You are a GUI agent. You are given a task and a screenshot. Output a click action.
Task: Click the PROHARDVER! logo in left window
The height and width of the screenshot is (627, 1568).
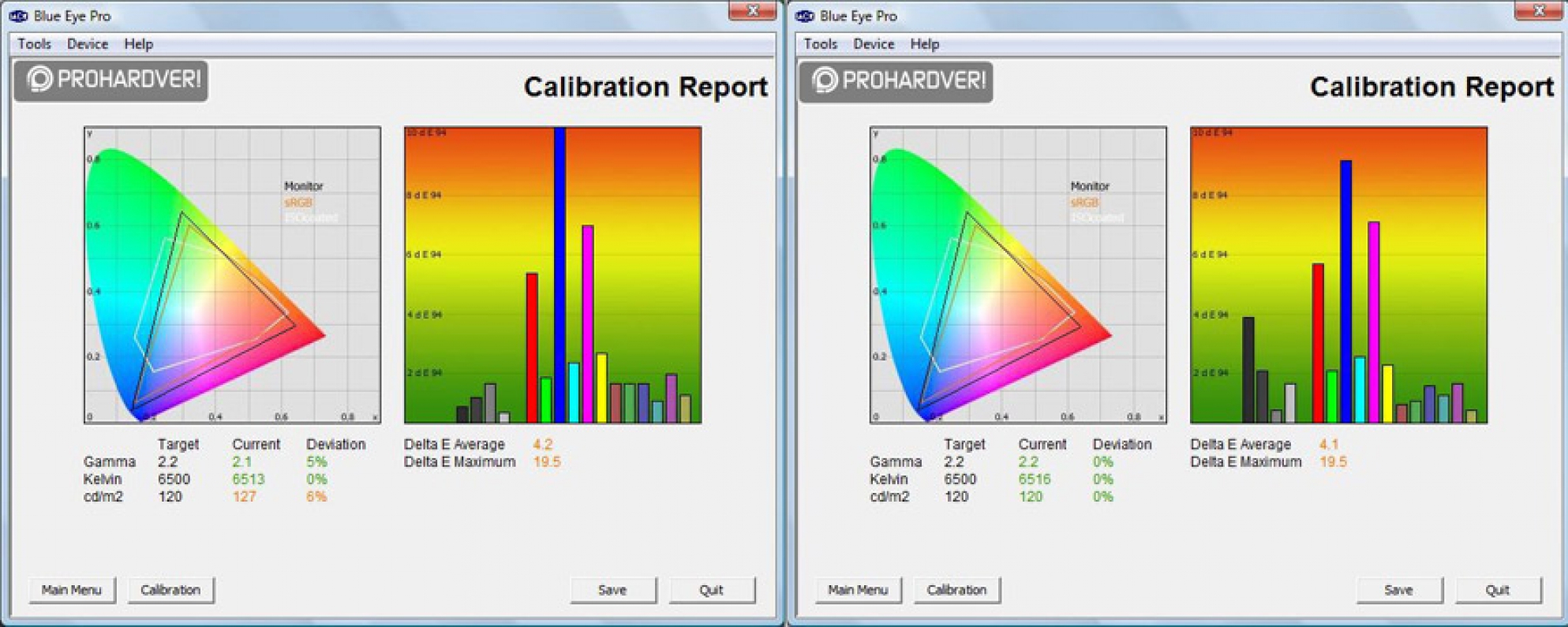coord(111,80)
